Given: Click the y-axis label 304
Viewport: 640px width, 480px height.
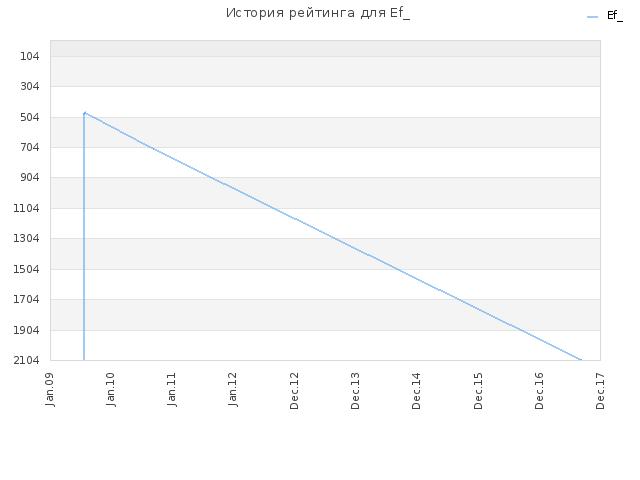Looking at the screenshot, I should pos(30,86).
